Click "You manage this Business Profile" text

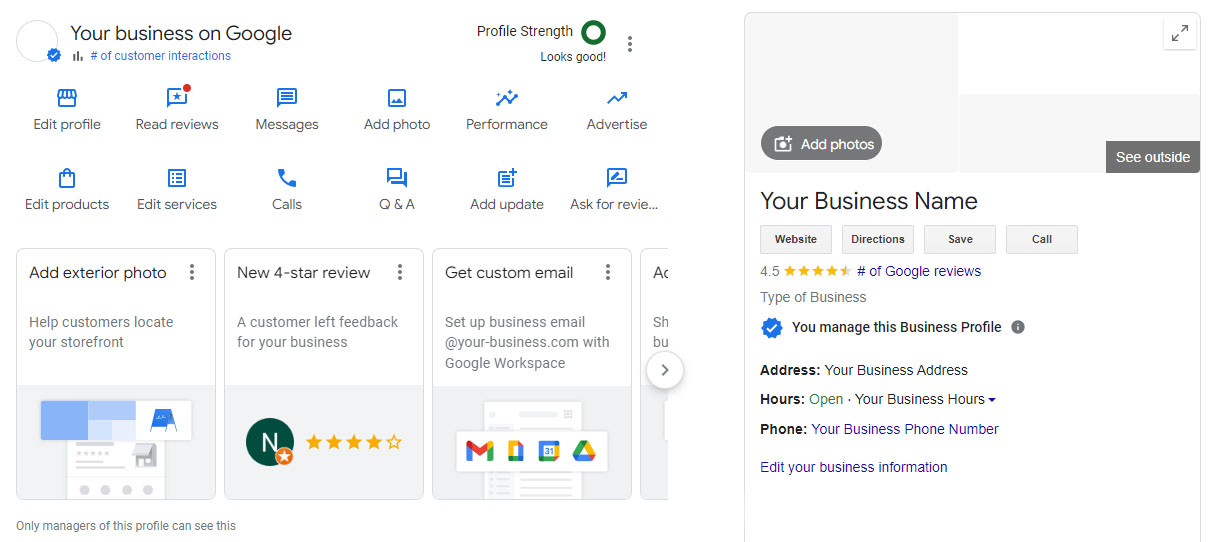pos(897,327)
